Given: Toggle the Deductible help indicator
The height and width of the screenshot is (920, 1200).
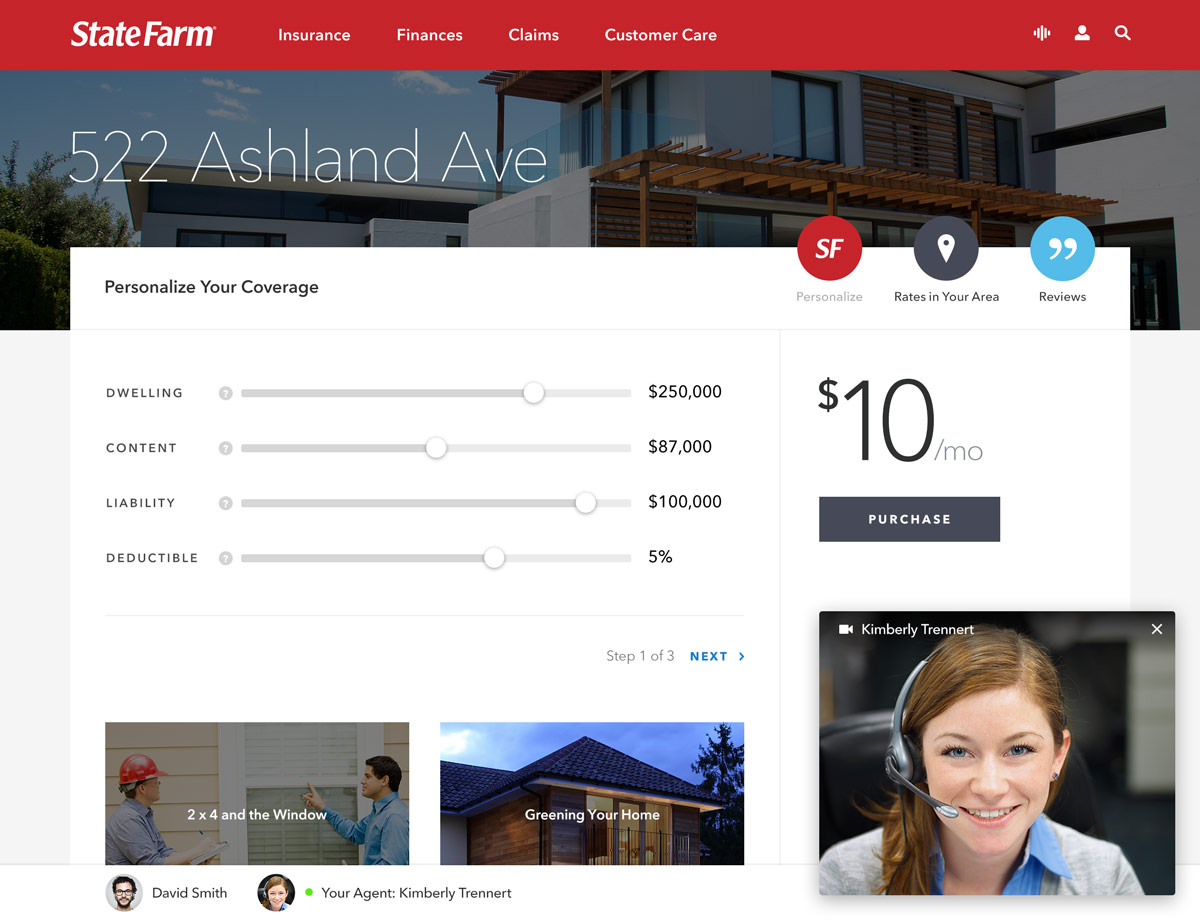Looking at the screenshot, I should 225,558.
